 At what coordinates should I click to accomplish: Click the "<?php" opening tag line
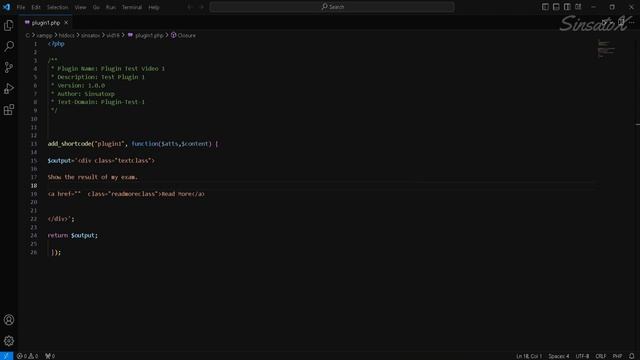[x=56, y=44]
